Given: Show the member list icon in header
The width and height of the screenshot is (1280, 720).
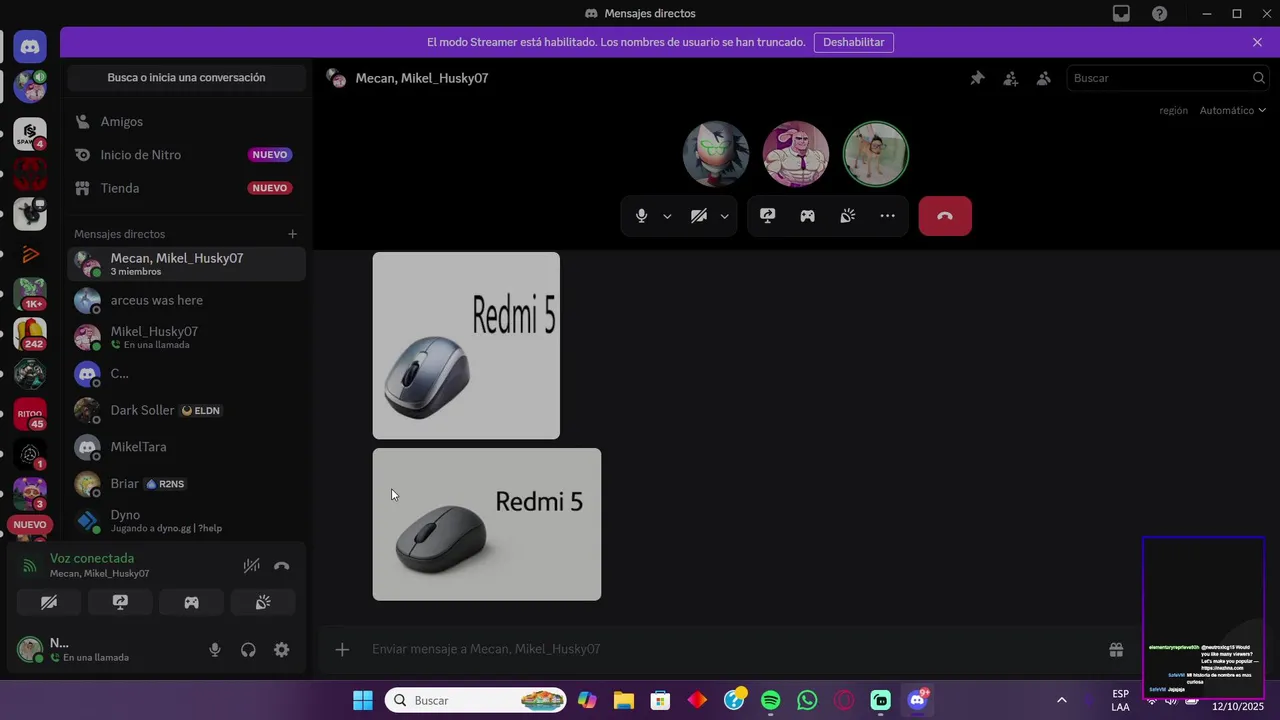Looking at the screenshot, I should [1043, 78].
